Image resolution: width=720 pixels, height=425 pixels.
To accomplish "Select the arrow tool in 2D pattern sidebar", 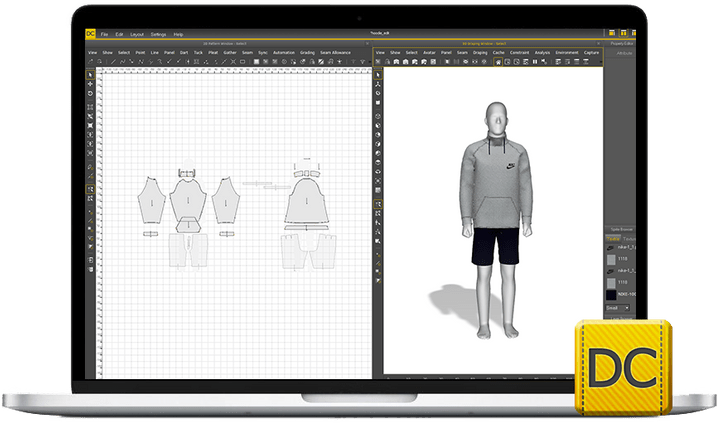I will click(x=90, y=74).
